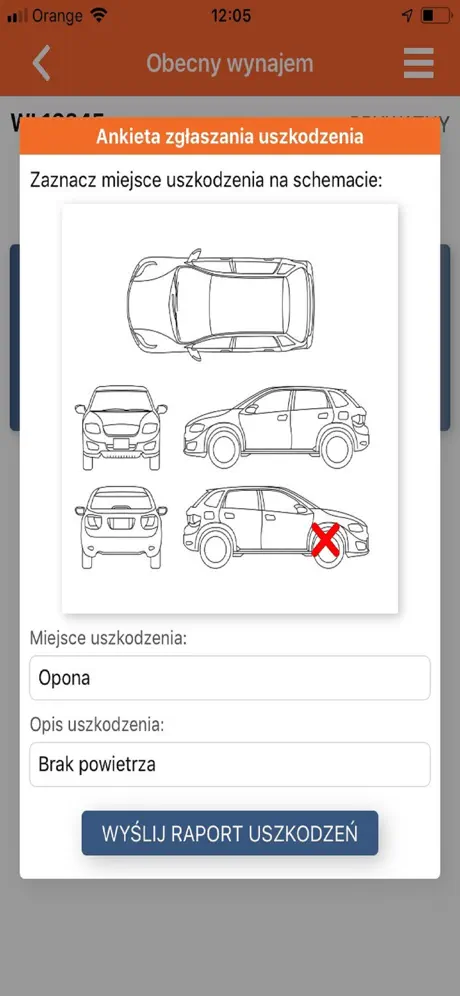Image resolution: width=460 pixels, height=996 pixels.
Task: Select the left-side car view
Action: (276, 427)
